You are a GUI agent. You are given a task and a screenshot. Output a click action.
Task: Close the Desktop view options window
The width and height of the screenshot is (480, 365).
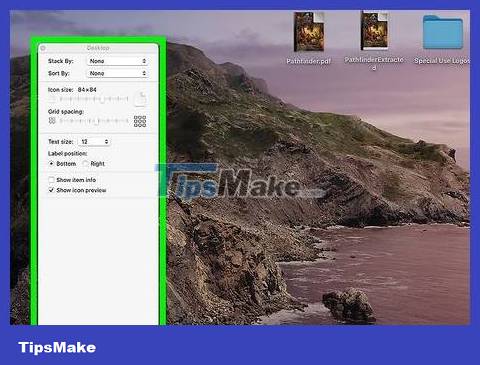[x=43, y=48]
